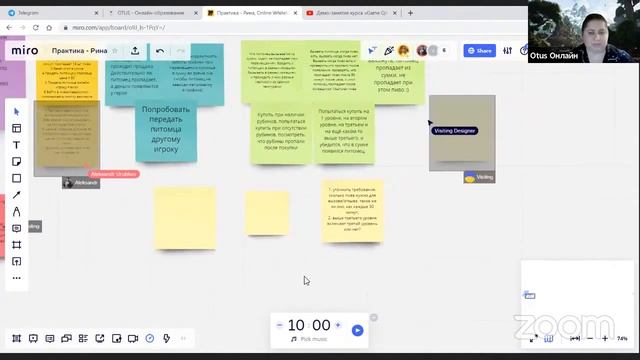Open Cards list in bottom toolbar

point(83,338)
